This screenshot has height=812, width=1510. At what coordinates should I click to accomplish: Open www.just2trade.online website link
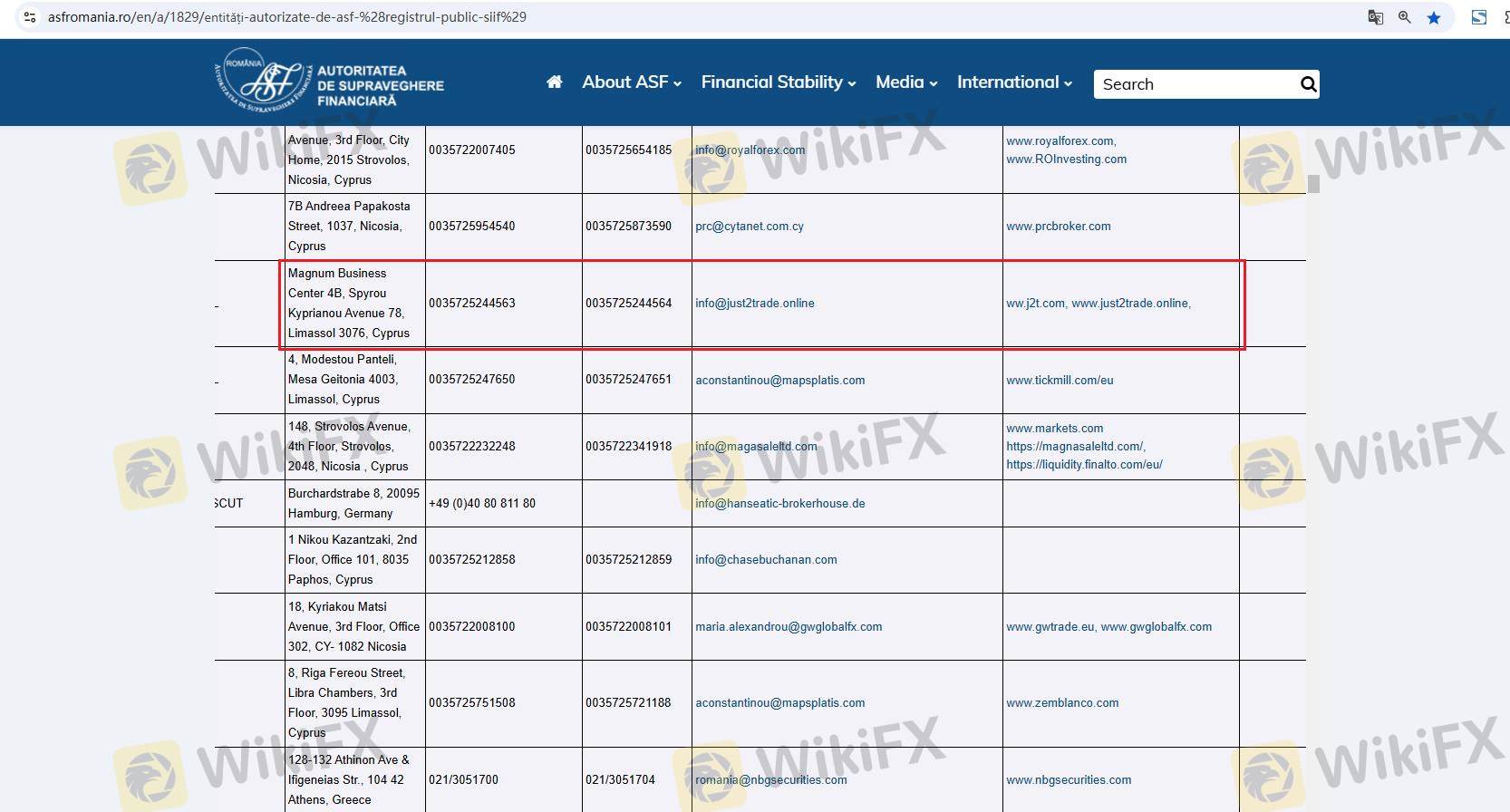[x=1129, y=304]
